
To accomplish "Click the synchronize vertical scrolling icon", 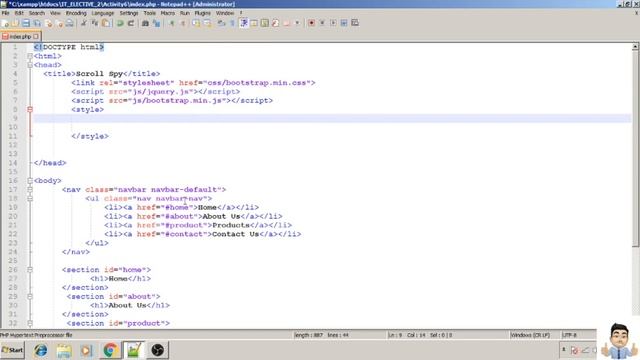I will tap(197, 23).
